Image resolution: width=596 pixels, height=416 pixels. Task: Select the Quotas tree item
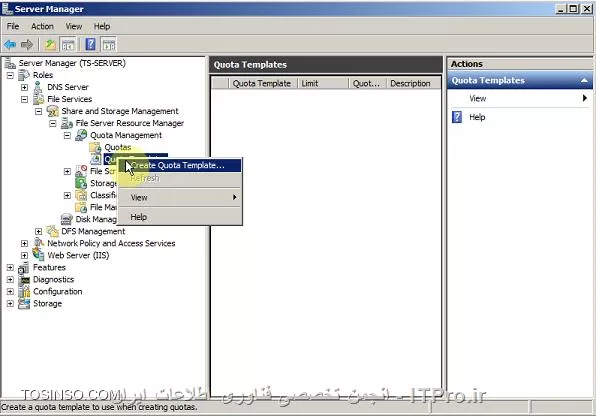pyautogui.click(x=118, y=148)
